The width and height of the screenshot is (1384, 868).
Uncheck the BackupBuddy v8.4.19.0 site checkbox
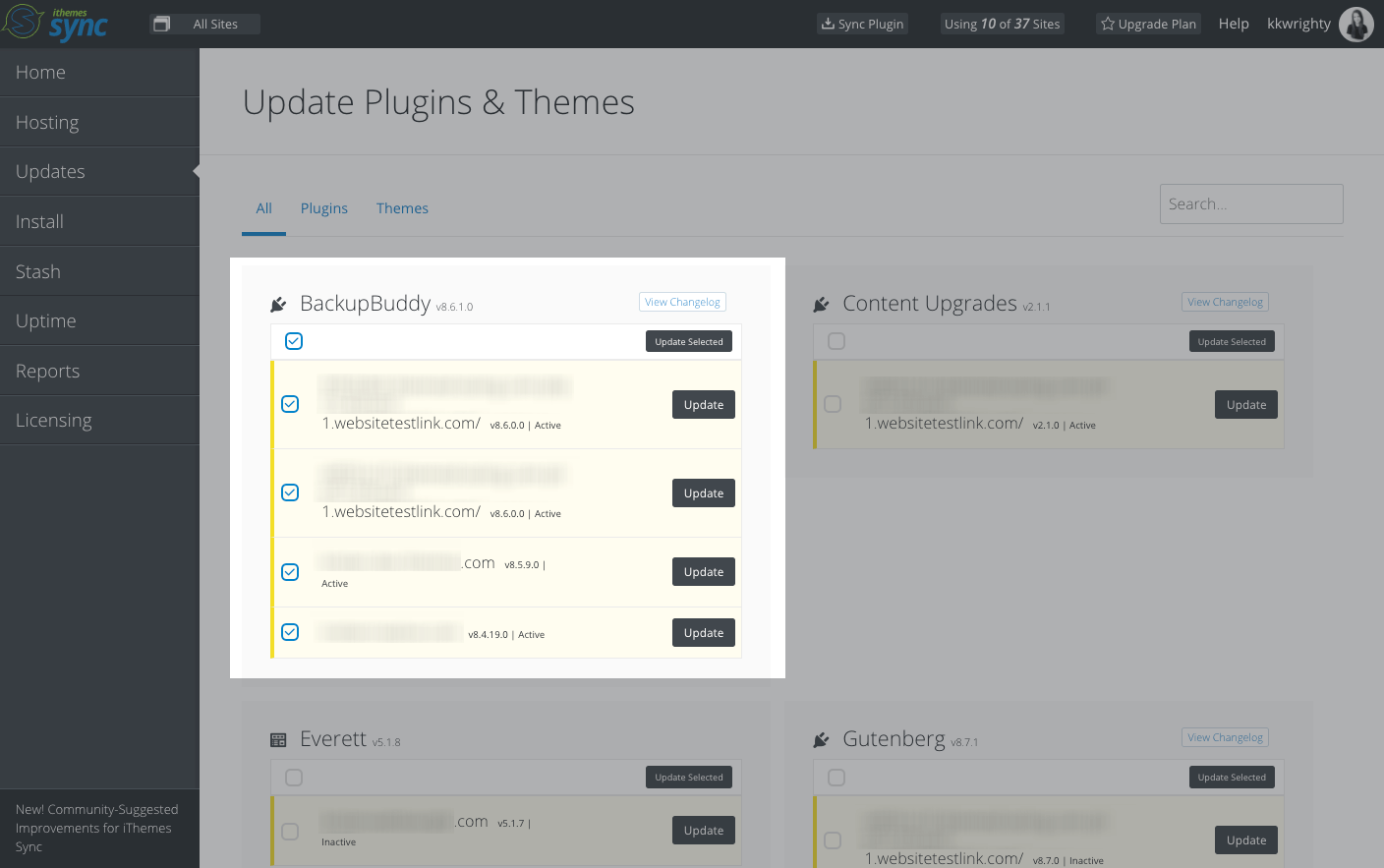tap(290, 632)
